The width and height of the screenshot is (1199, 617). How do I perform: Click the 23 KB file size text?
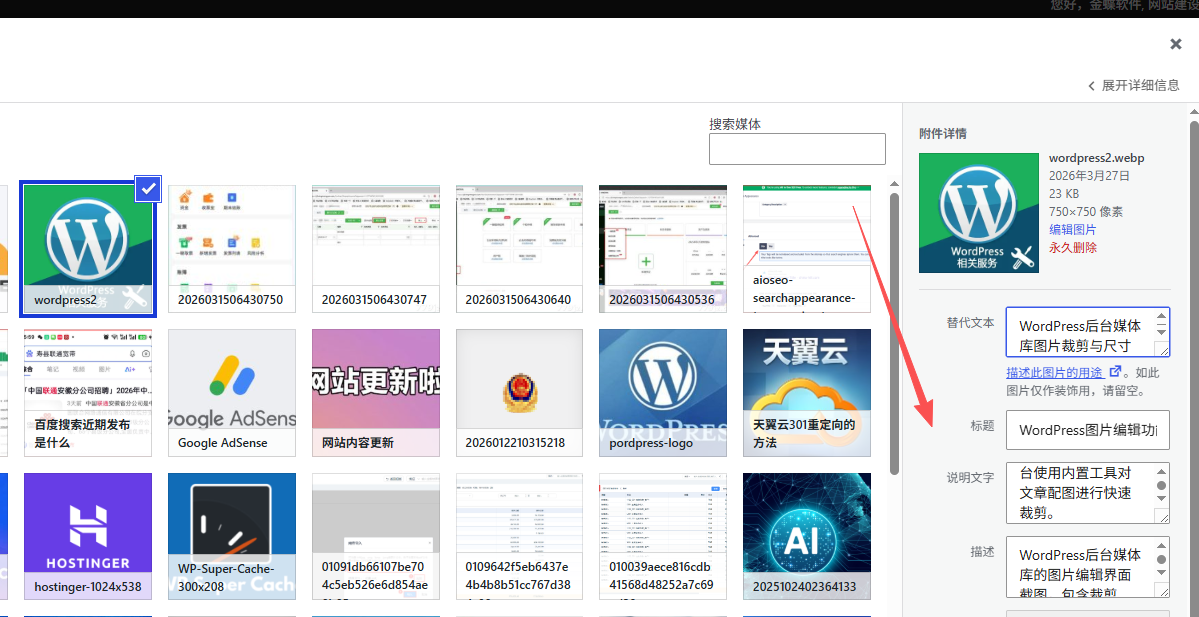point(1064,193)
